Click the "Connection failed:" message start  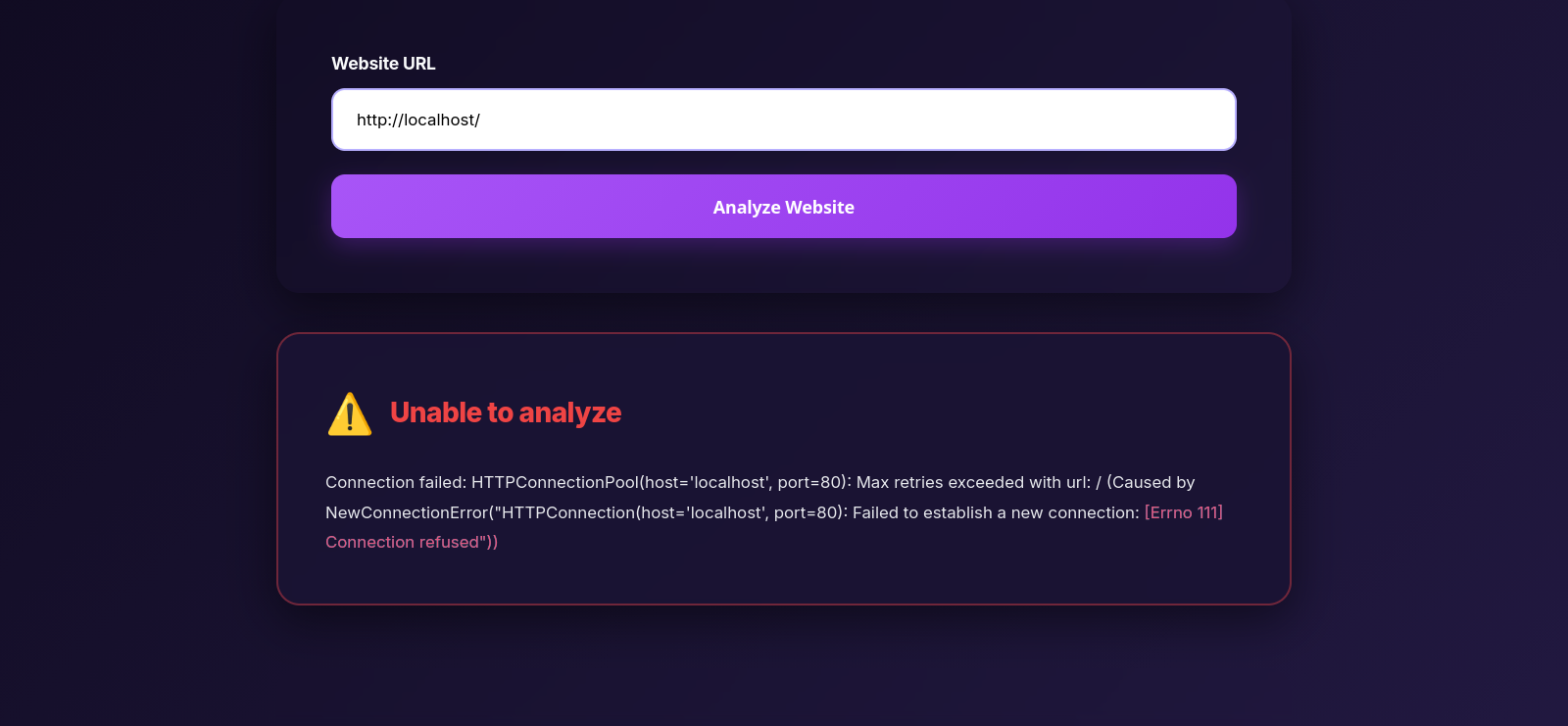pyautogui.click(x=395, y=482)
